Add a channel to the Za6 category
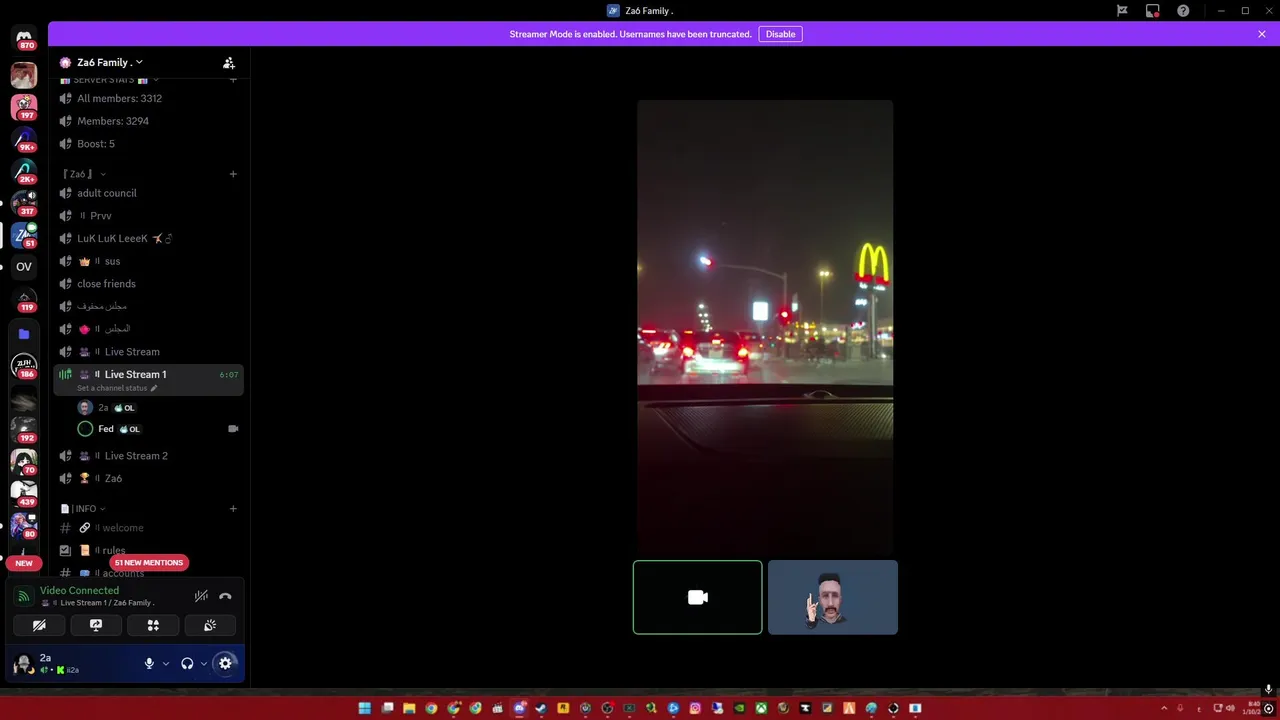 click(233, 174)
